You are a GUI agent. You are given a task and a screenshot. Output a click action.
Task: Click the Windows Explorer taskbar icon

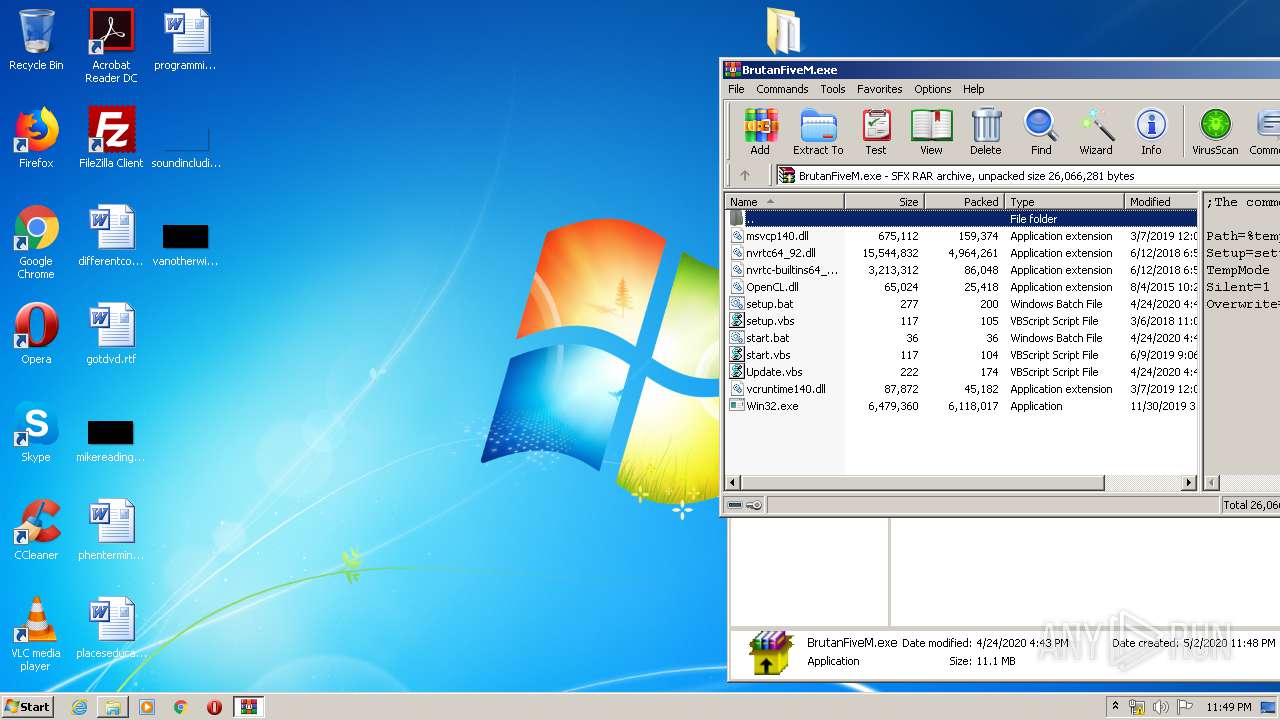(x=113, y=707)
